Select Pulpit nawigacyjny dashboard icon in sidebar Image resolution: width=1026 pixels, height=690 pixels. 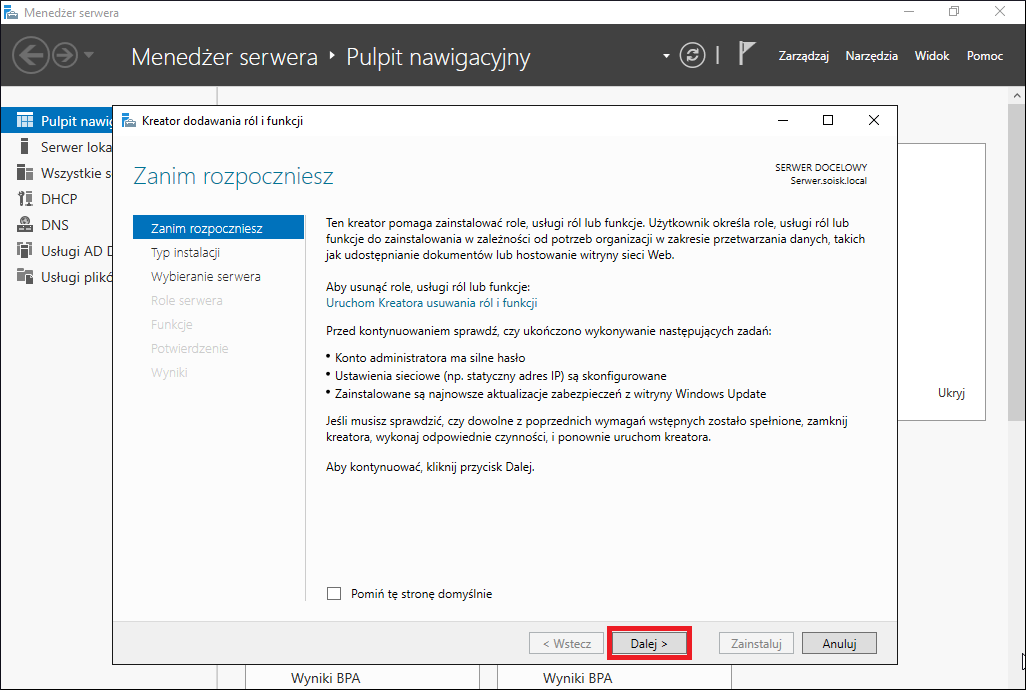(25, 120)
